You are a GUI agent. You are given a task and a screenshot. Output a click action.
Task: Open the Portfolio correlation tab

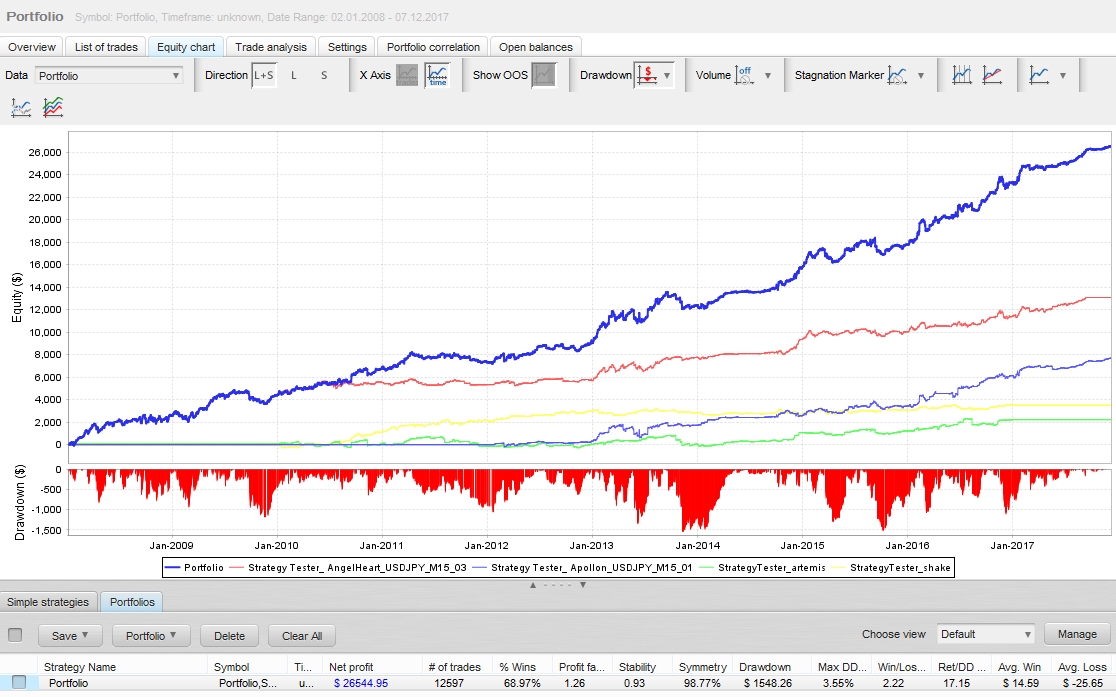click(x=434, y=47)
